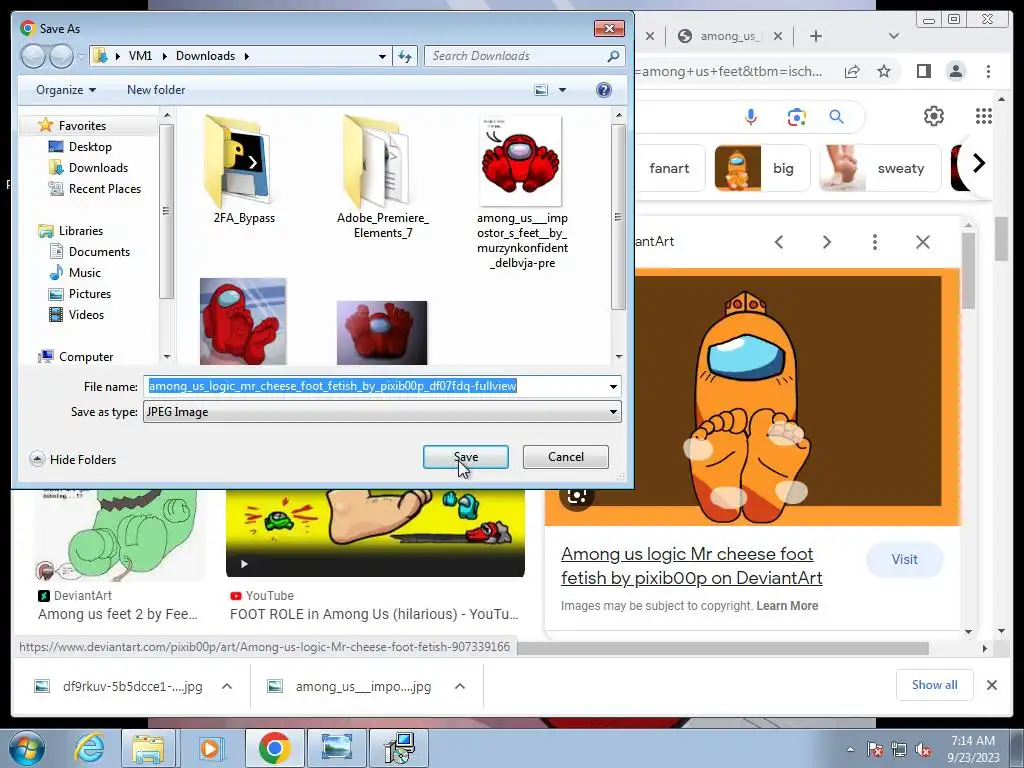Screen dimensions: 1024x768
Task: Select the File name text field
Action: pyautogui.click(x=376, y=387)
